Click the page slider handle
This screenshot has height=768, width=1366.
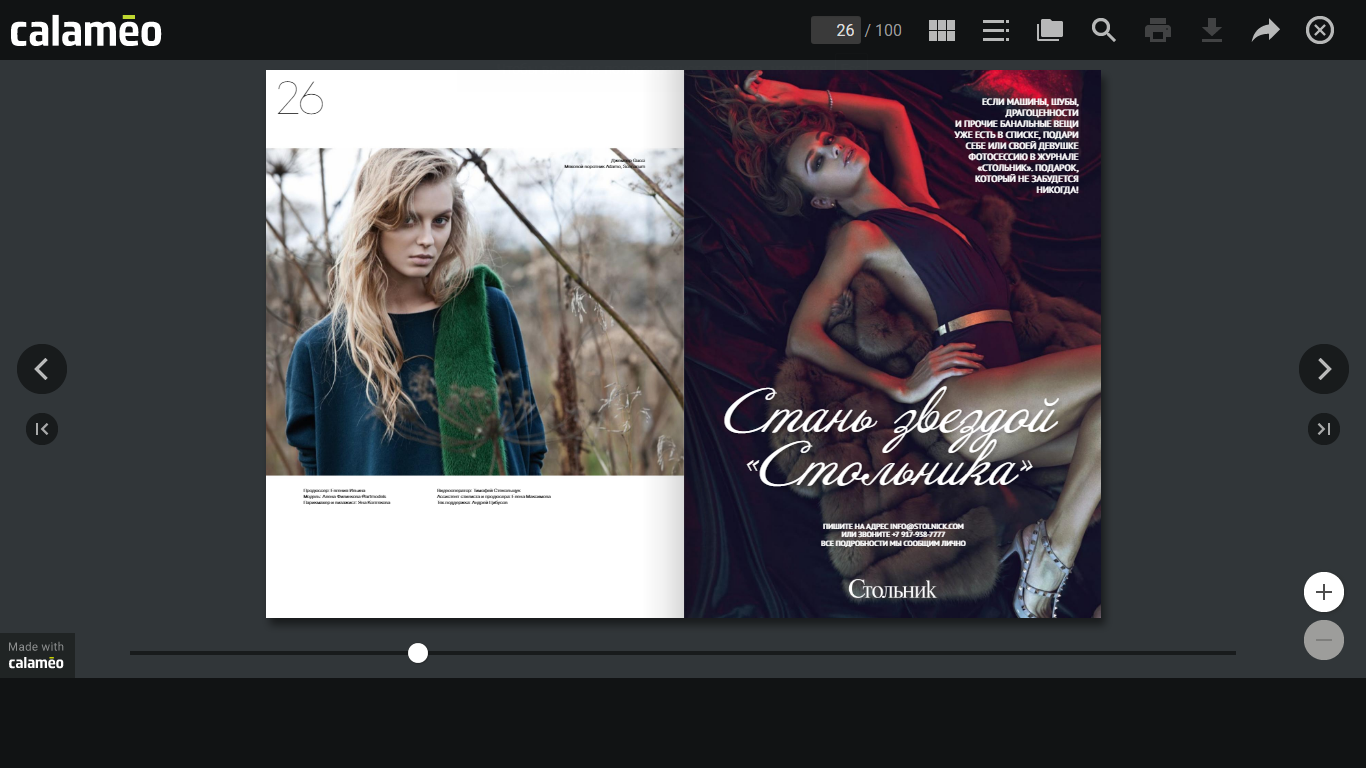418,653
